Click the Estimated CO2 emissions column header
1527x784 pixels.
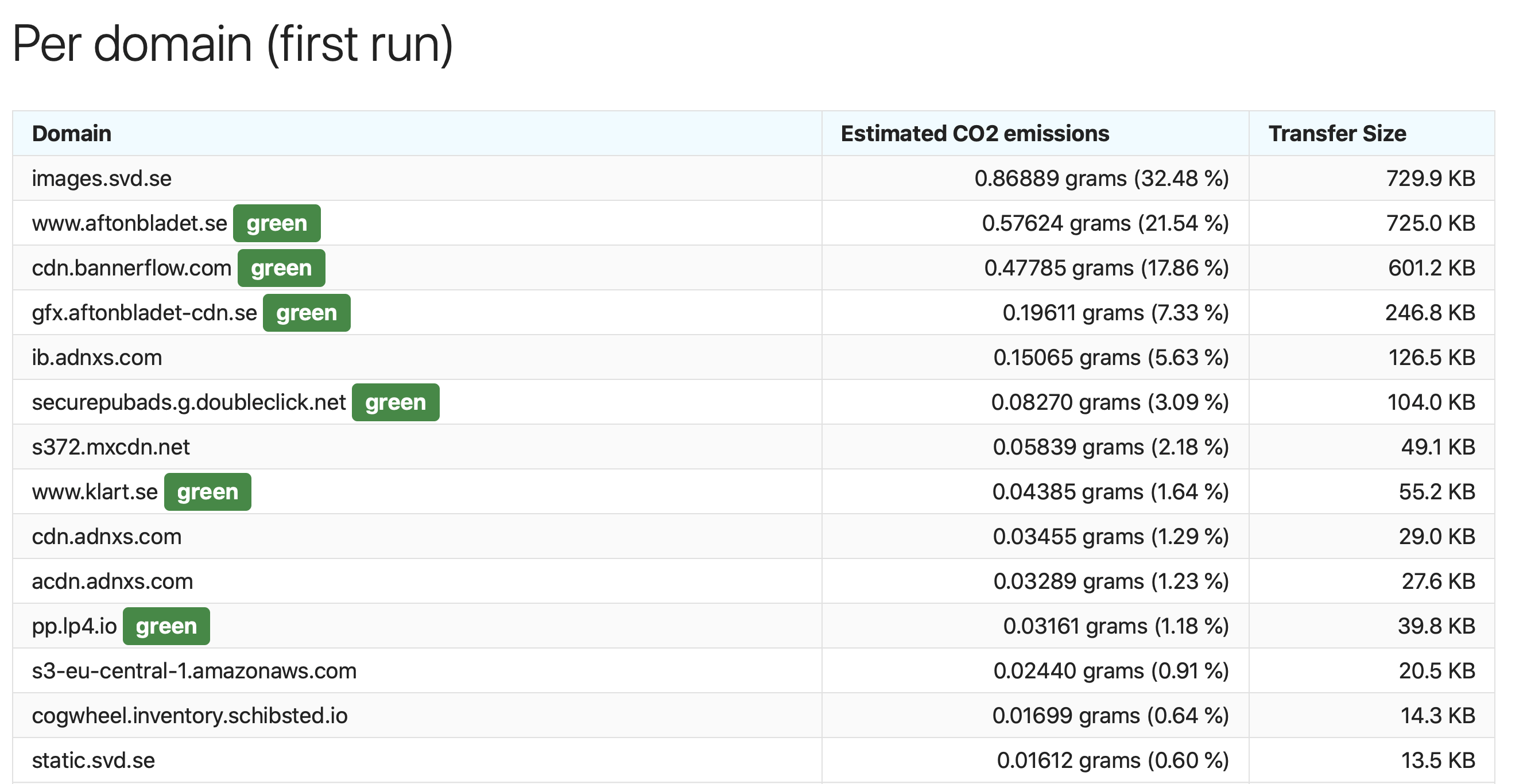tap(1035, 133)
